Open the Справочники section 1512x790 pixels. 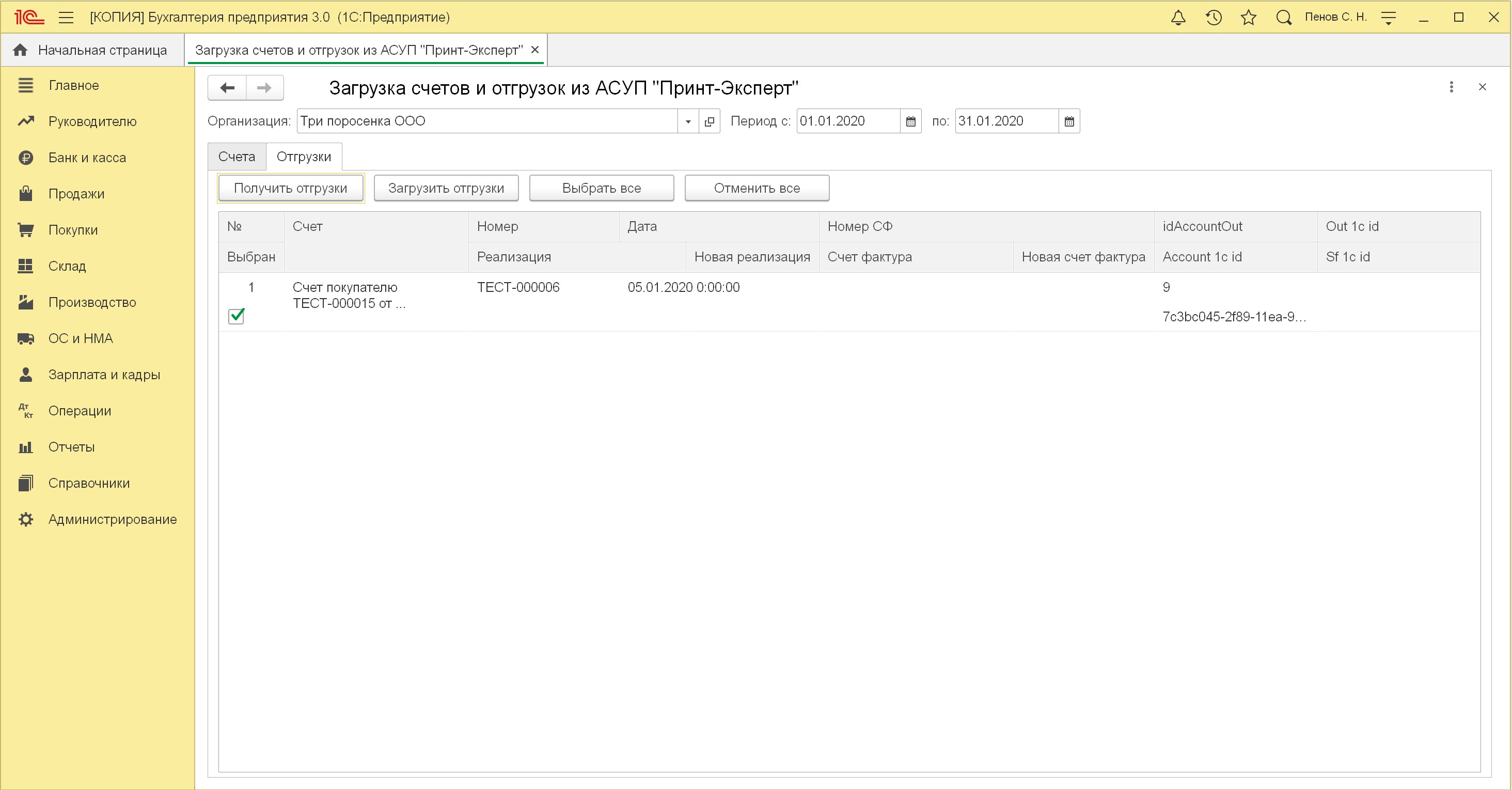tap(97, 484)
